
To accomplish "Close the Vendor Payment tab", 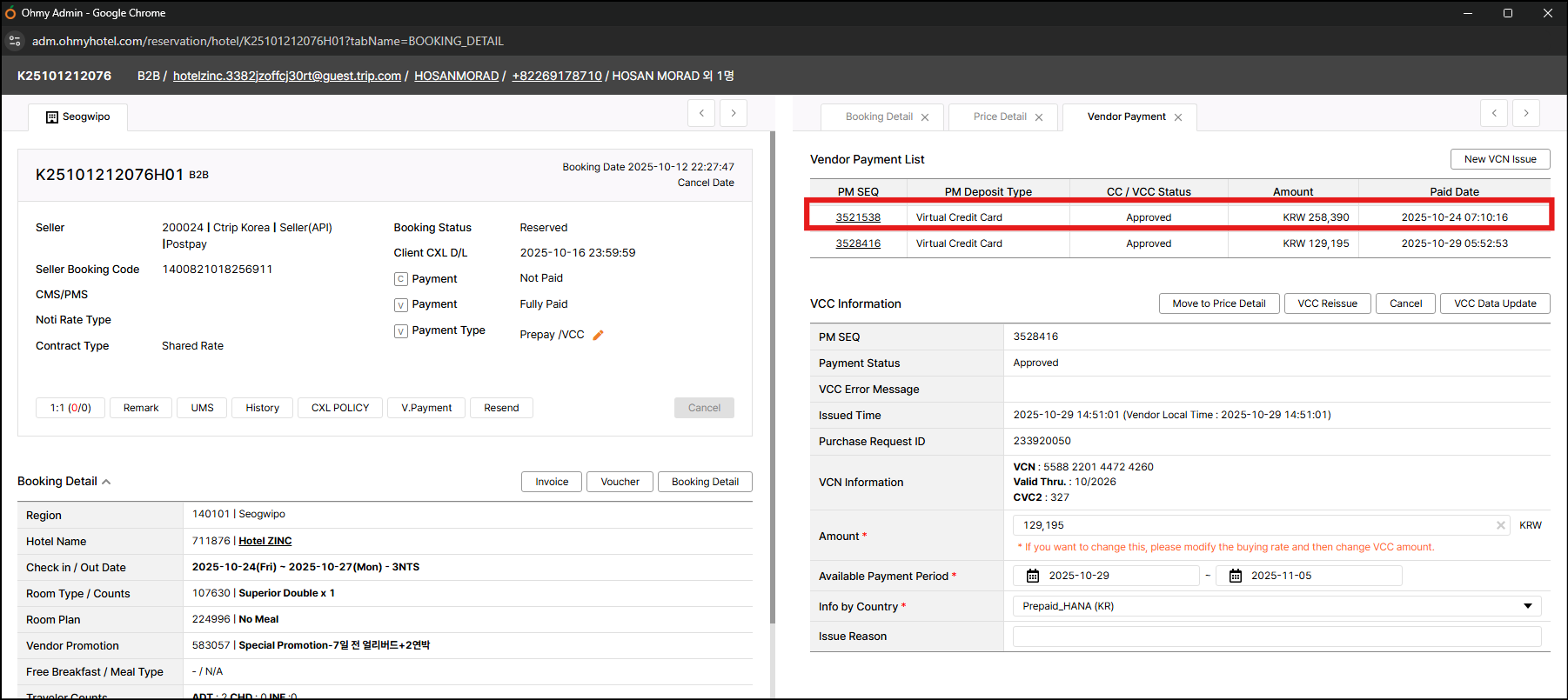I will coord(1178,117).
